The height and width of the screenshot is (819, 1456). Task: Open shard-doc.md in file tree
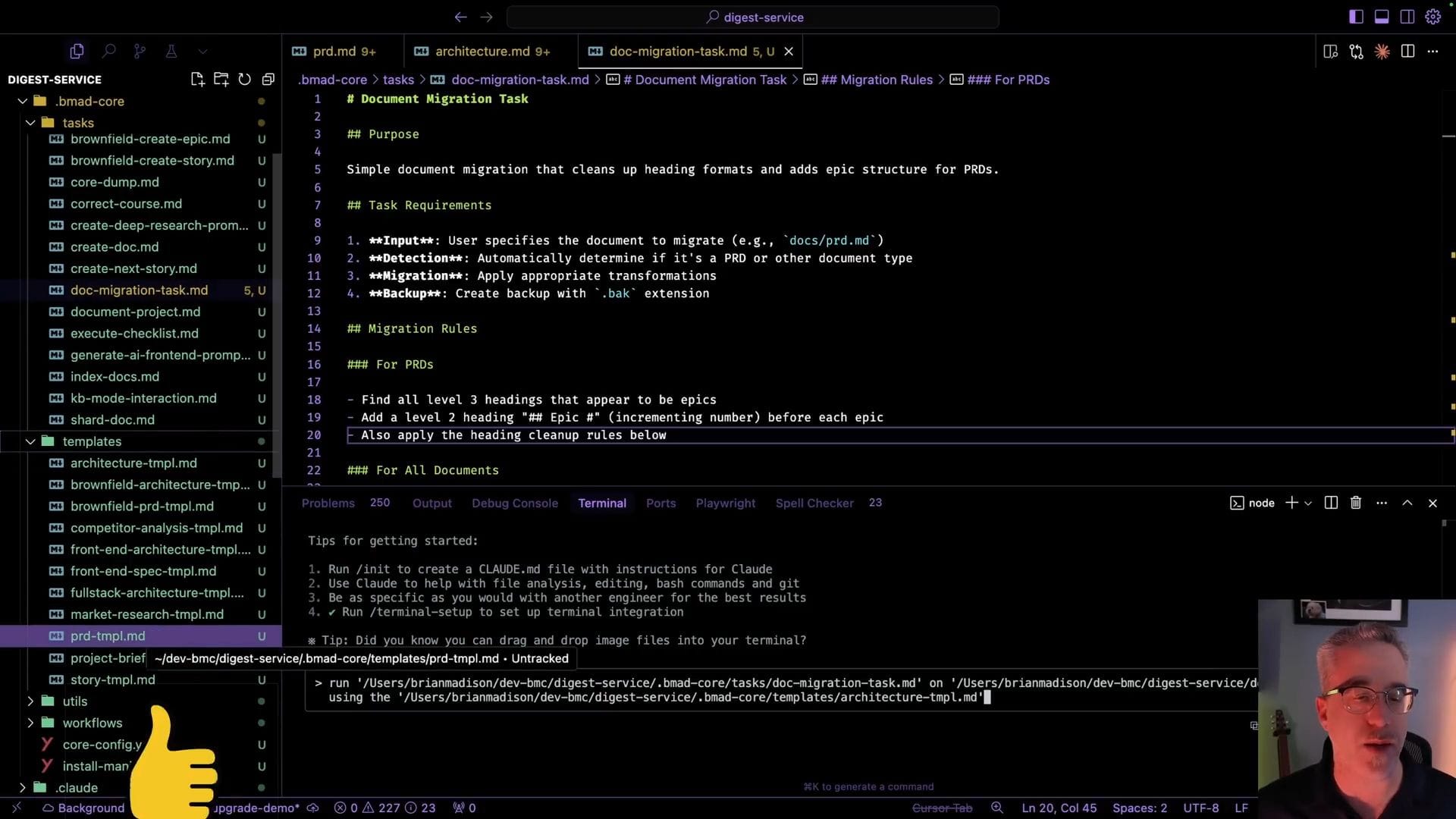coord(112,420)
